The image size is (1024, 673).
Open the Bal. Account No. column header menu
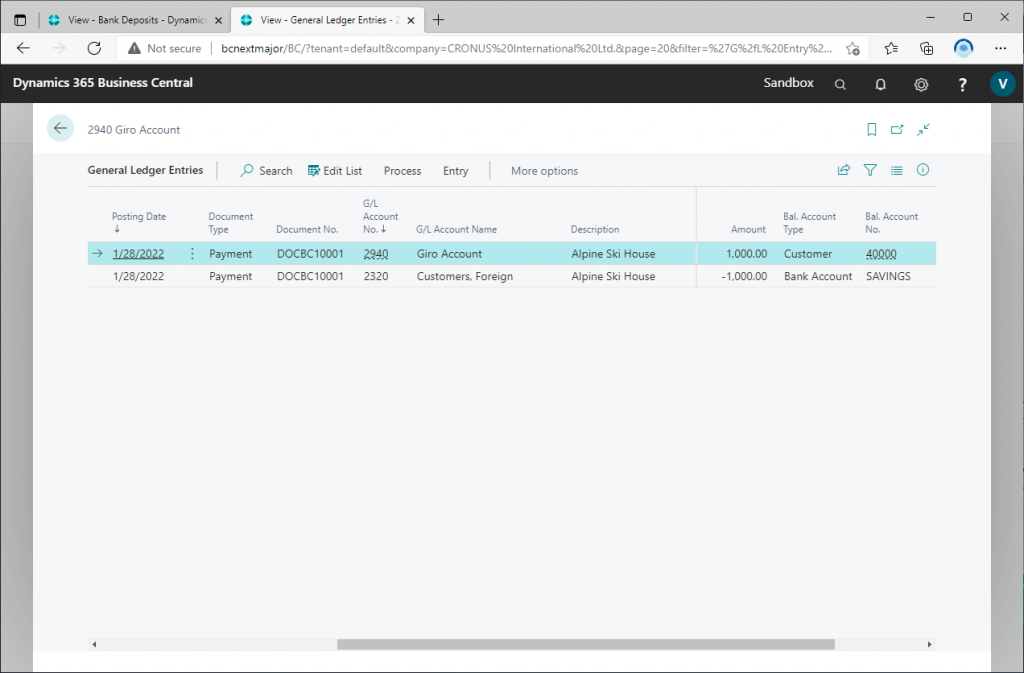click(891, 223)
